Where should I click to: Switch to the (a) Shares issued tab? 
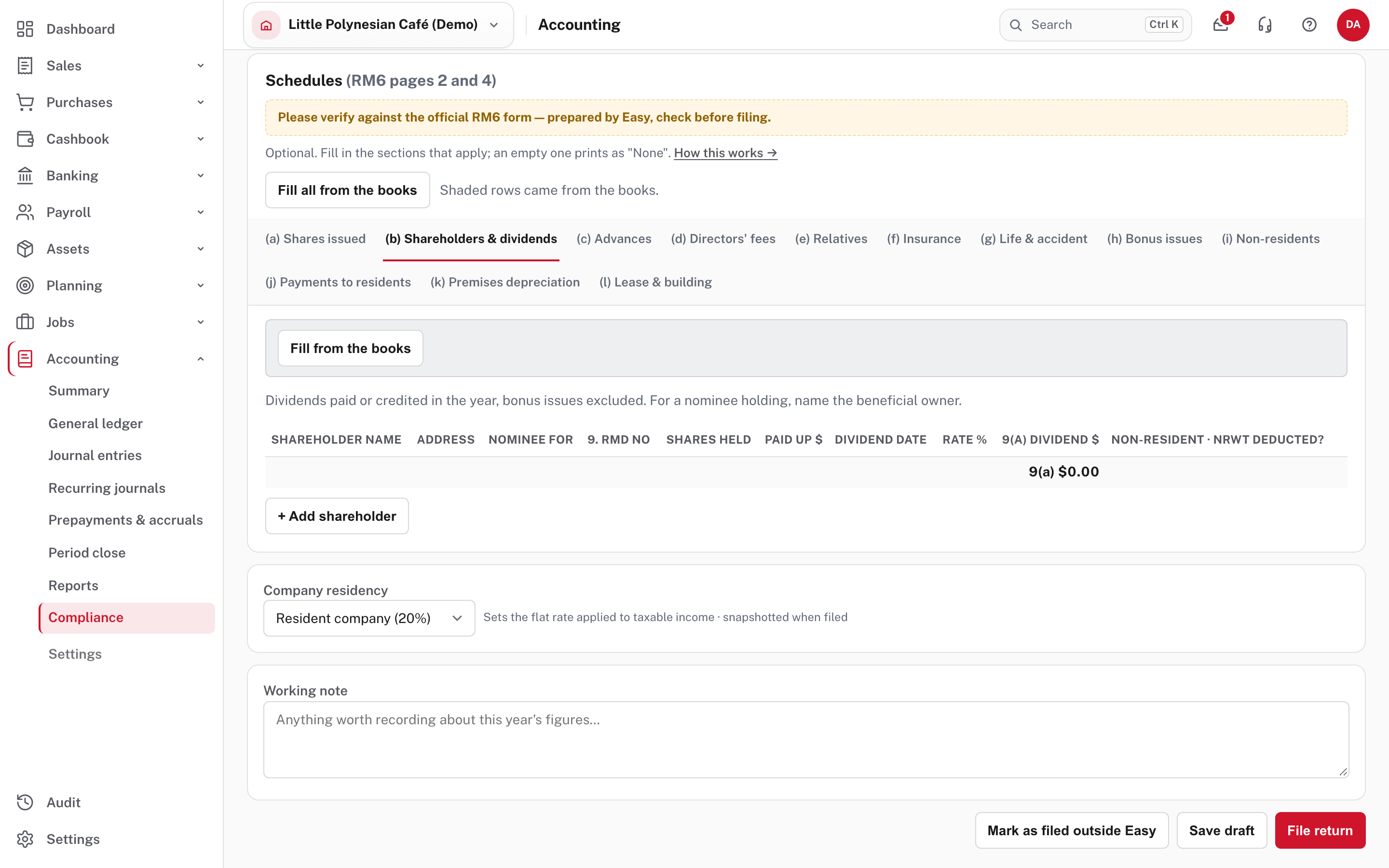pos(315,239)
